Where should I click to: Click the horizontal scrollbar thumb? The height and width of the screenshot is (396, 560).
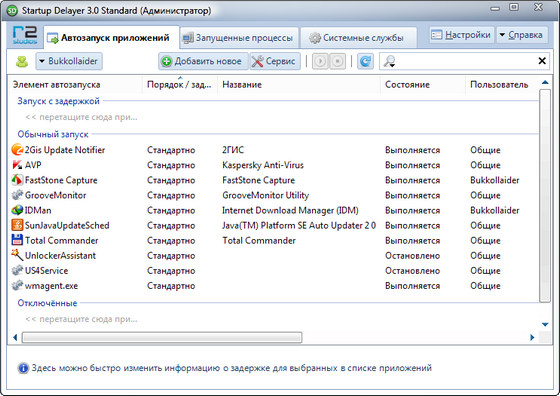(162, 337)
